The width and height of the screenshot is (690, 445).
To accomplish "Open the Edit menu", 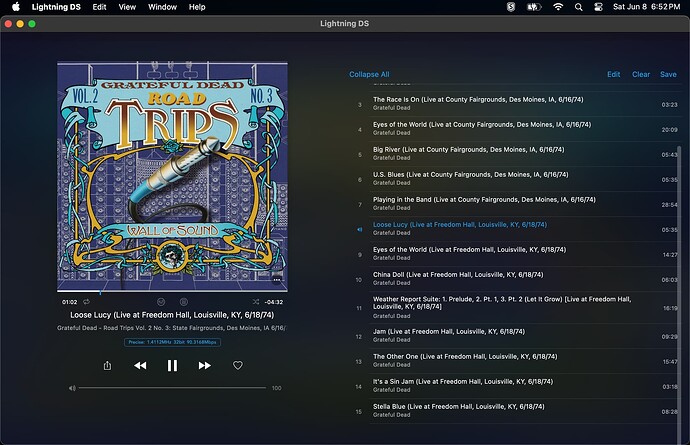I will tap(99, 7).
